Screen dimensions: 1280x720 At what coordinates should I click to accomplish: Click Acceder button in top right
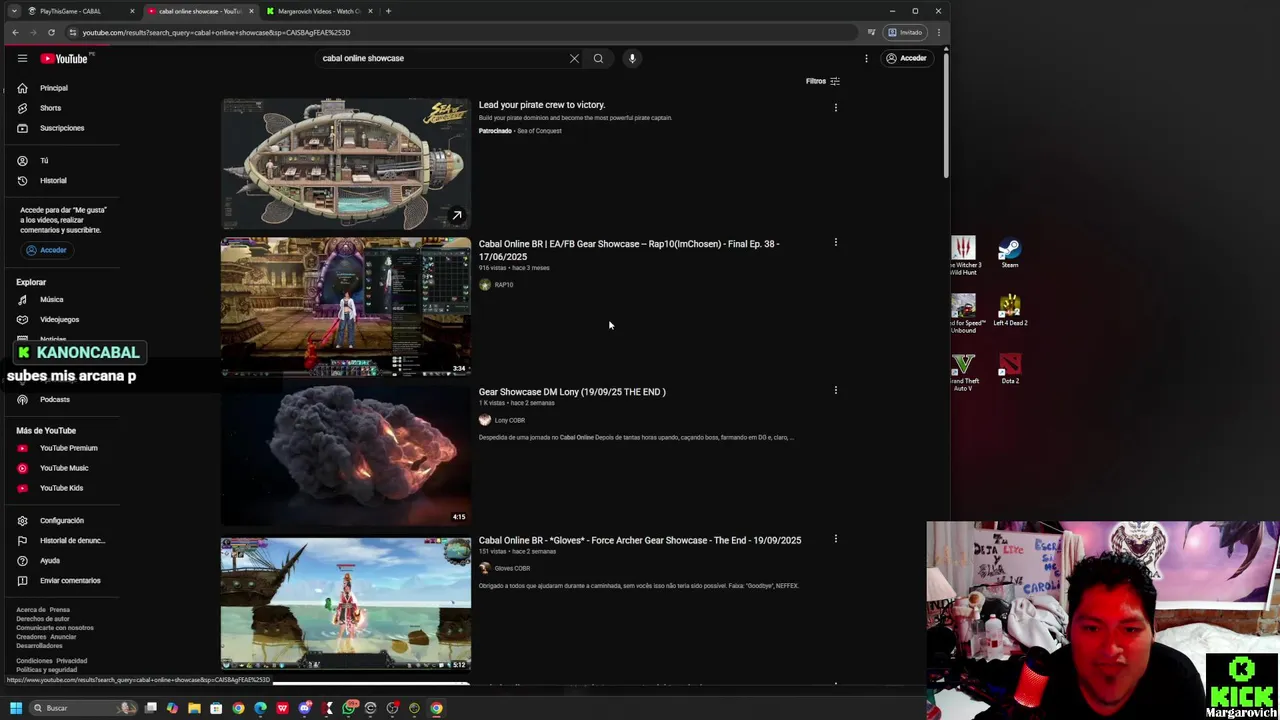906,58
